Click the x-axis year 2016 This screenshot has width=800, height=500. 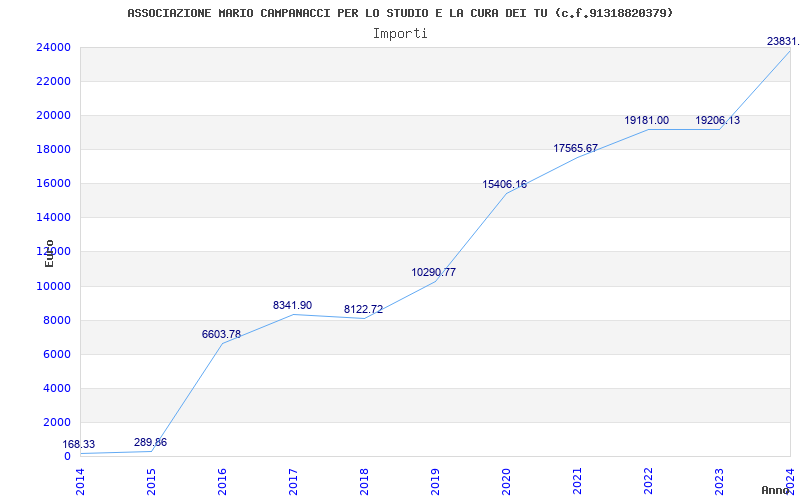(x=222, y=482)
